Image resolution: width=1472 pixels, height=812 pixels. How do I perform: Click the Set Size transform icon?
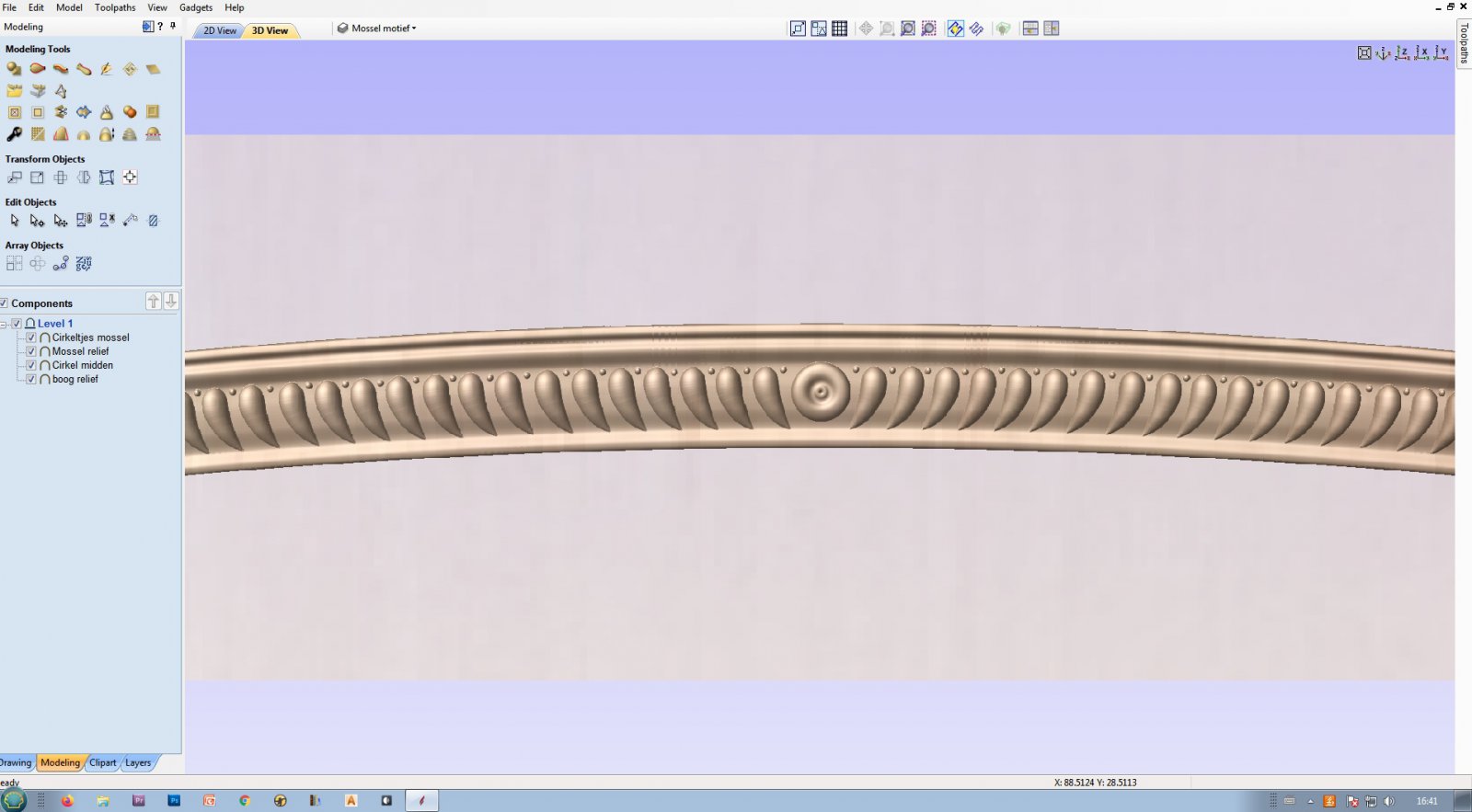click(38, 177)
